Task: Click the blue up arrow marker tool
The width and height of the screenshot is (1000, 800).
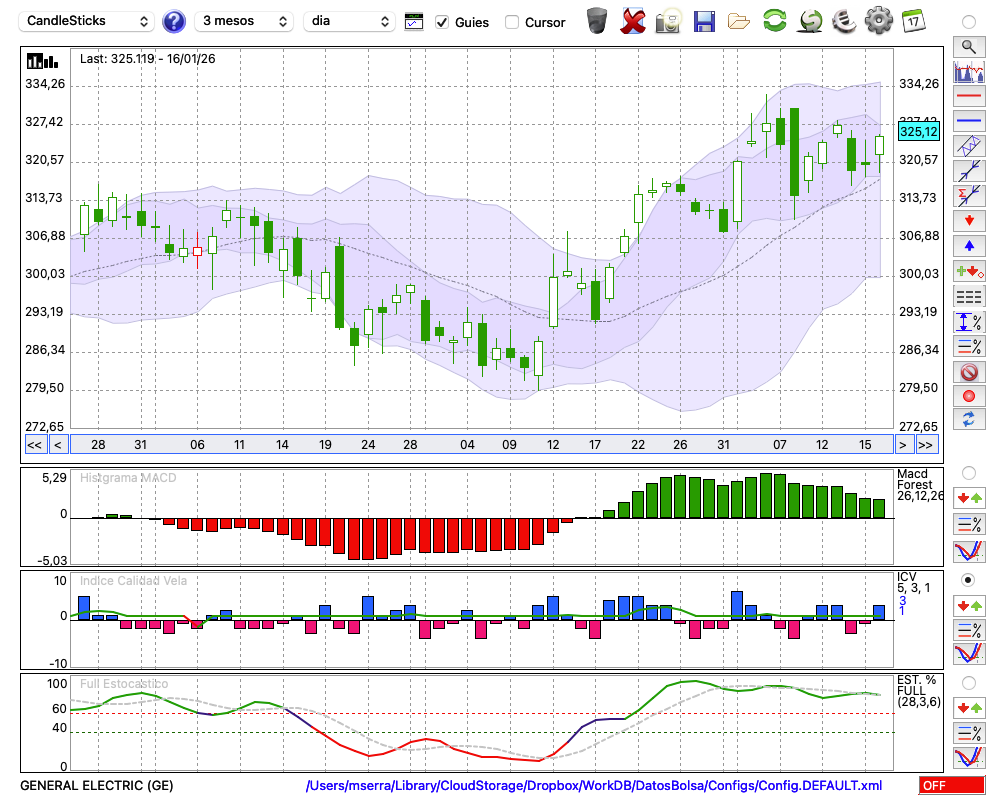Action: [968, 245]
